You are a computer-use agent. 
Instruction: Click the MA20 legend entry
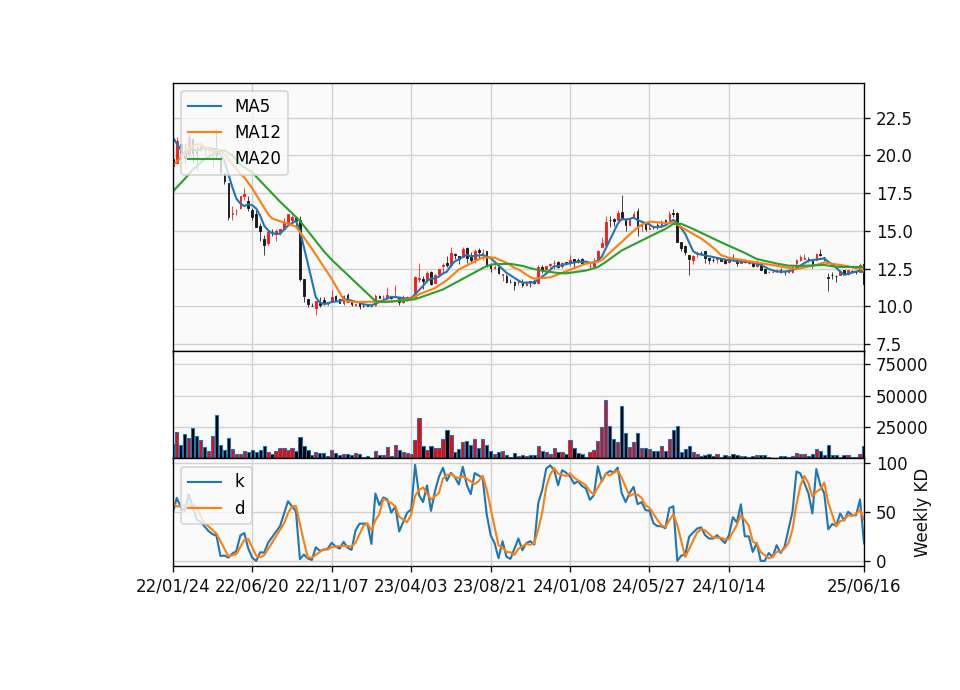coord(234,158)
